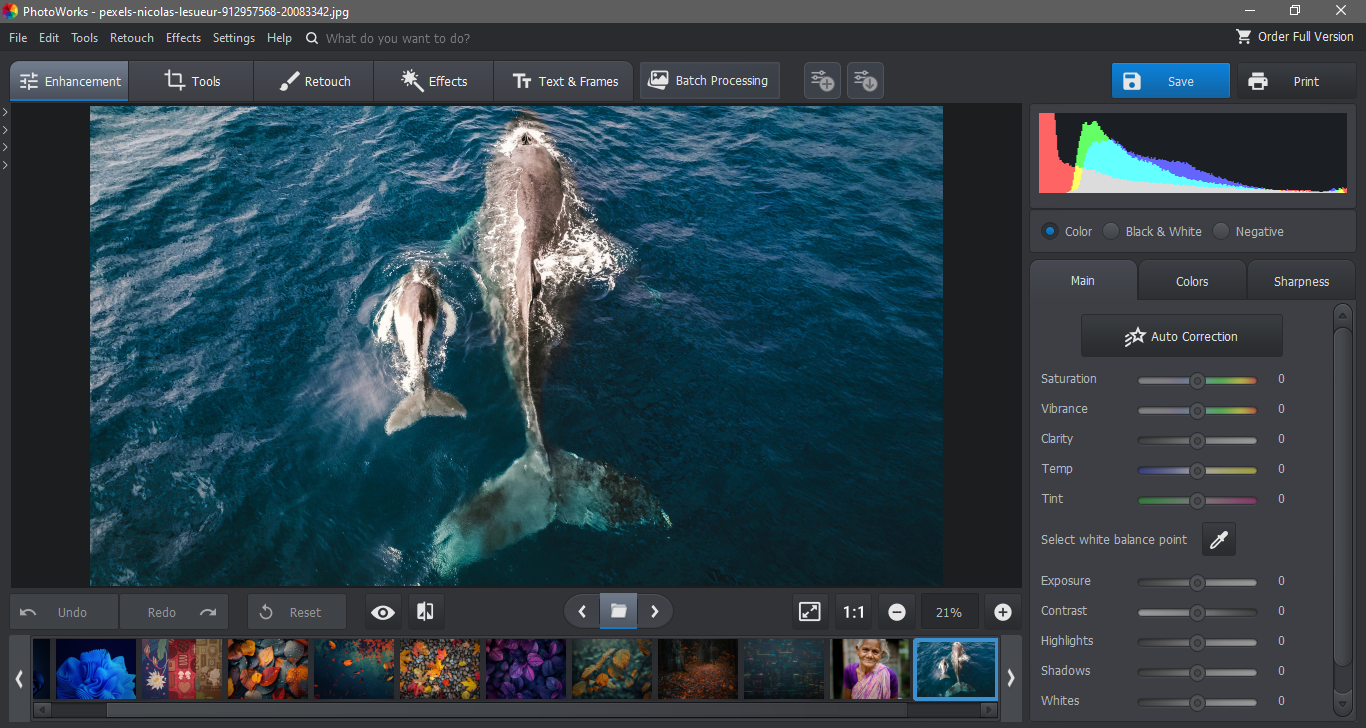Click the Saturation slider handle
This screenshot has height=728, width=1366.
pyautogui.click(x=1197, y=380)
